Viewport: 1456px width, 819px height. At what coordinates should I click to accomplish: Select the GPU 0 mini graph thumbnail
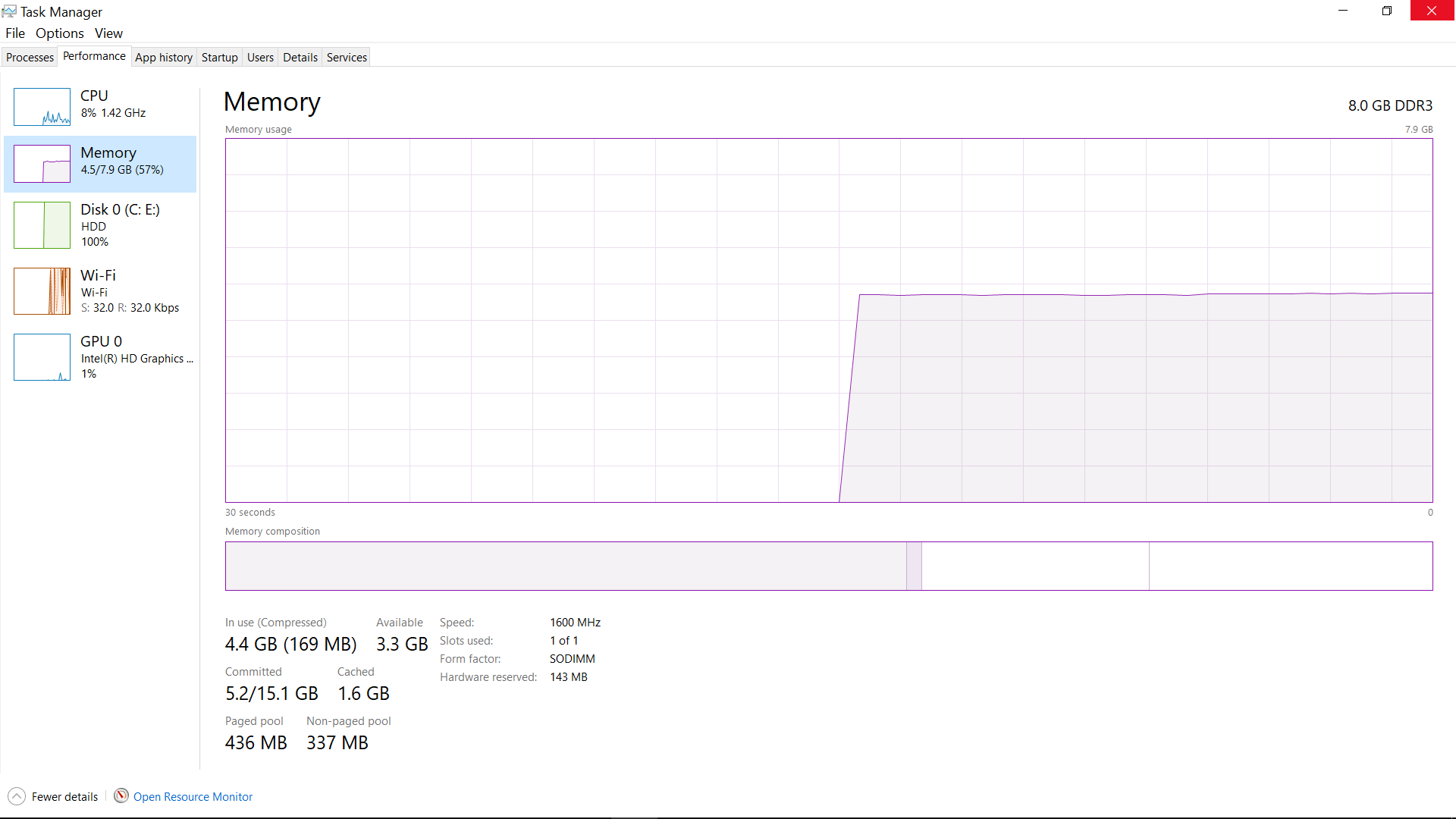(42, 357)
